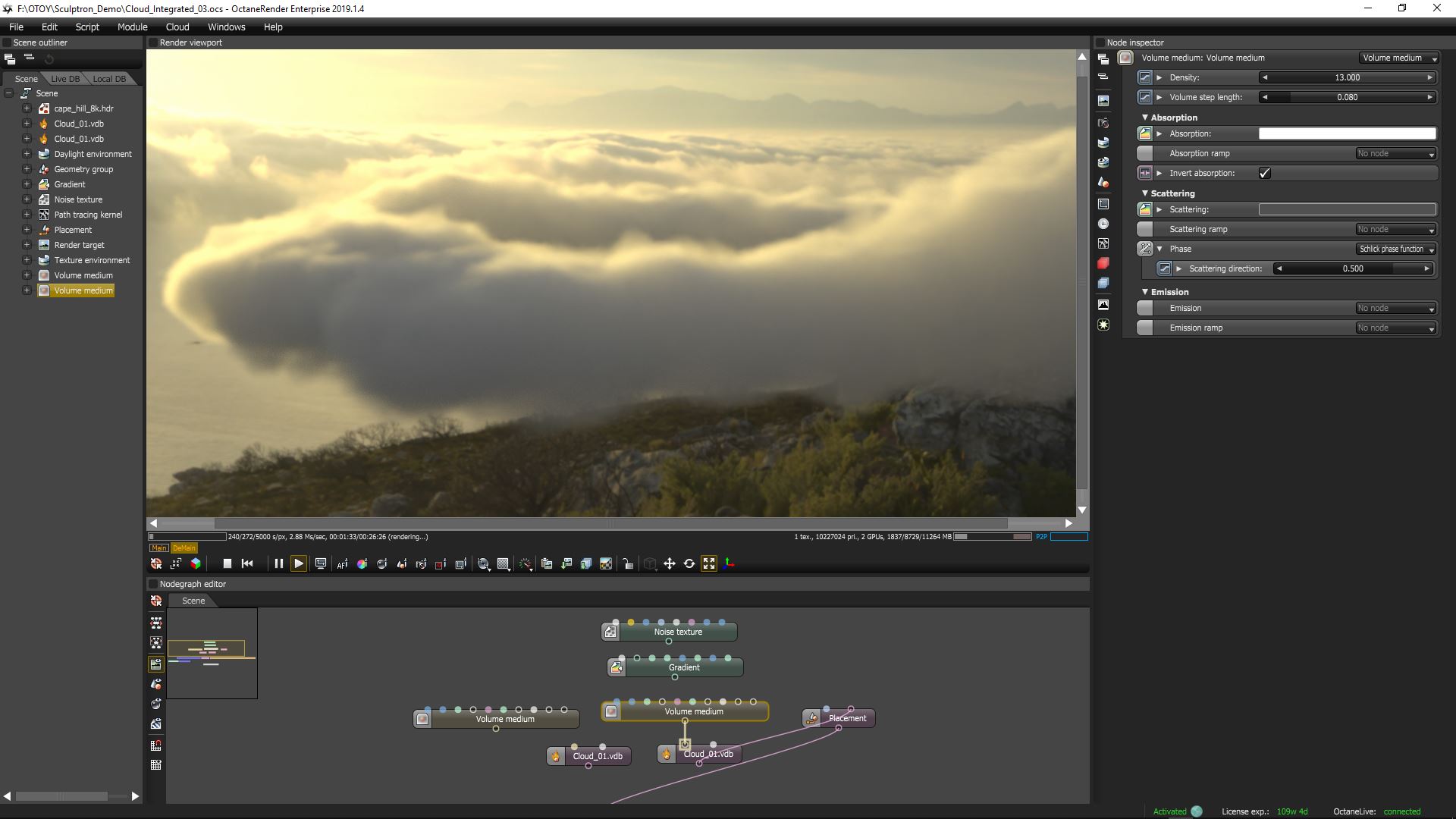Image resolution: width=1456 pixels, height=819 pixels.
Task: Click the rotate gizmo icon
Action: [689, 563]
